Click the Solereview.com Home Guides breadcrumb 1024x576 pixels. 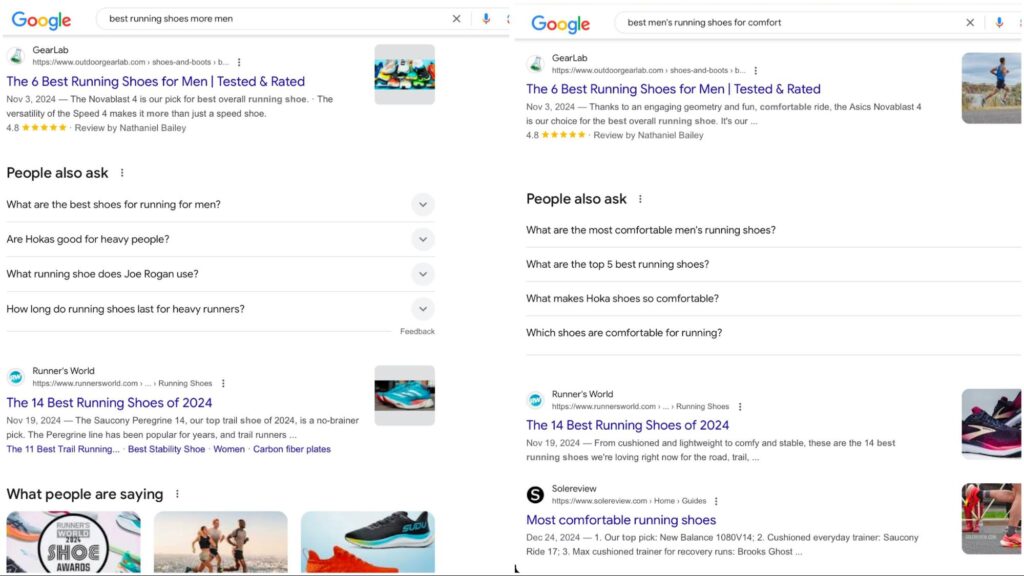629,501
